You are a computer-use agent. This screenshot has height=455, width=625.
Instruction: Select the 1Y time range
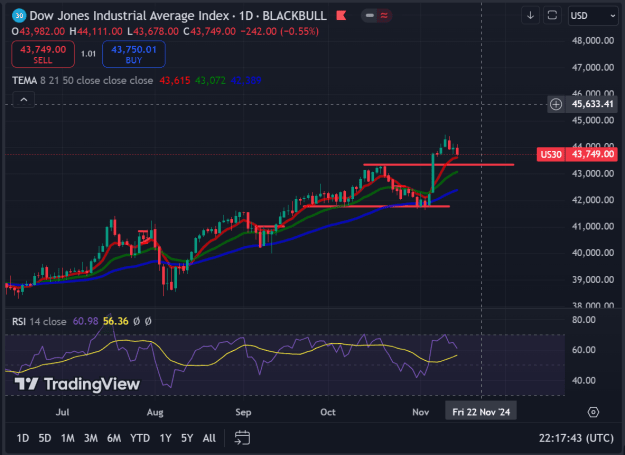point(165,438)
